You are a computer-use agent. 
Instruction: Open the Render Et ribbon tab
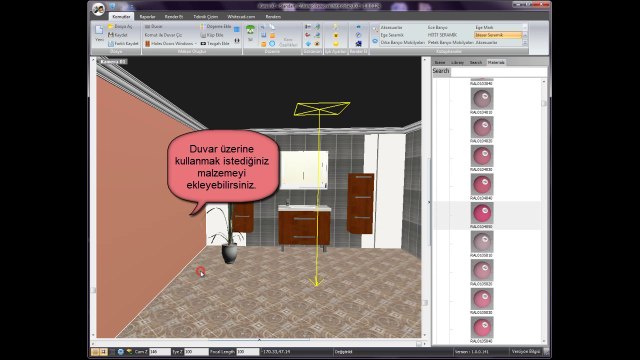click(x=174, y=17)
